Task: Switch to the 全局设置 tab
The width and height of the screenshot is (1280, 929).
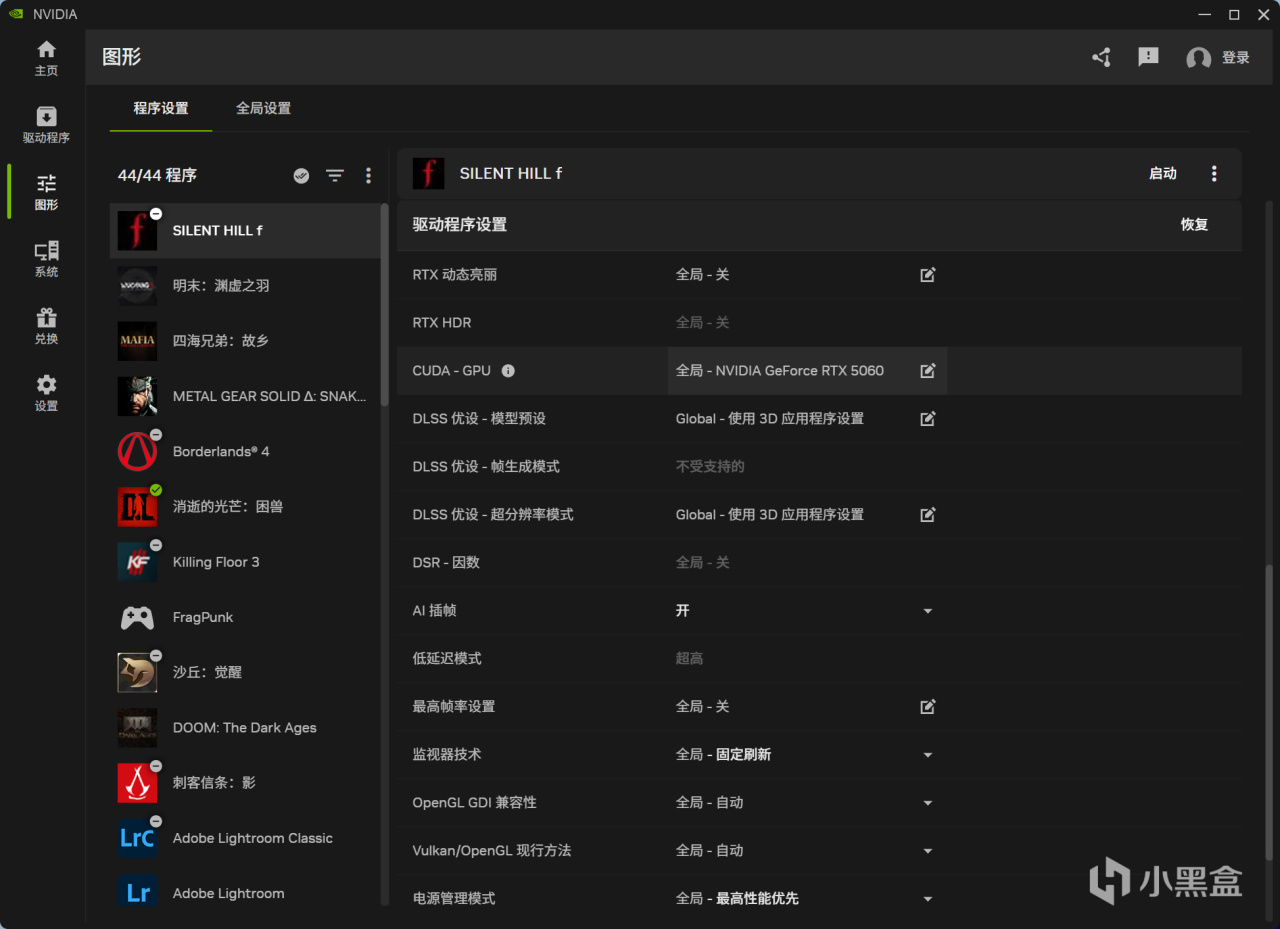Action: click(263, 108)
